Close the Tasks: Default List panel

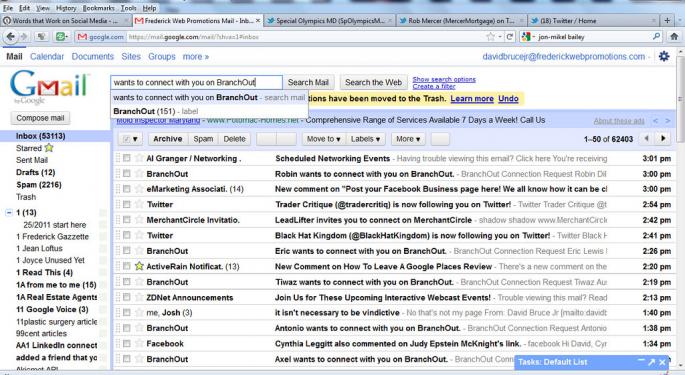coord(662,362)
